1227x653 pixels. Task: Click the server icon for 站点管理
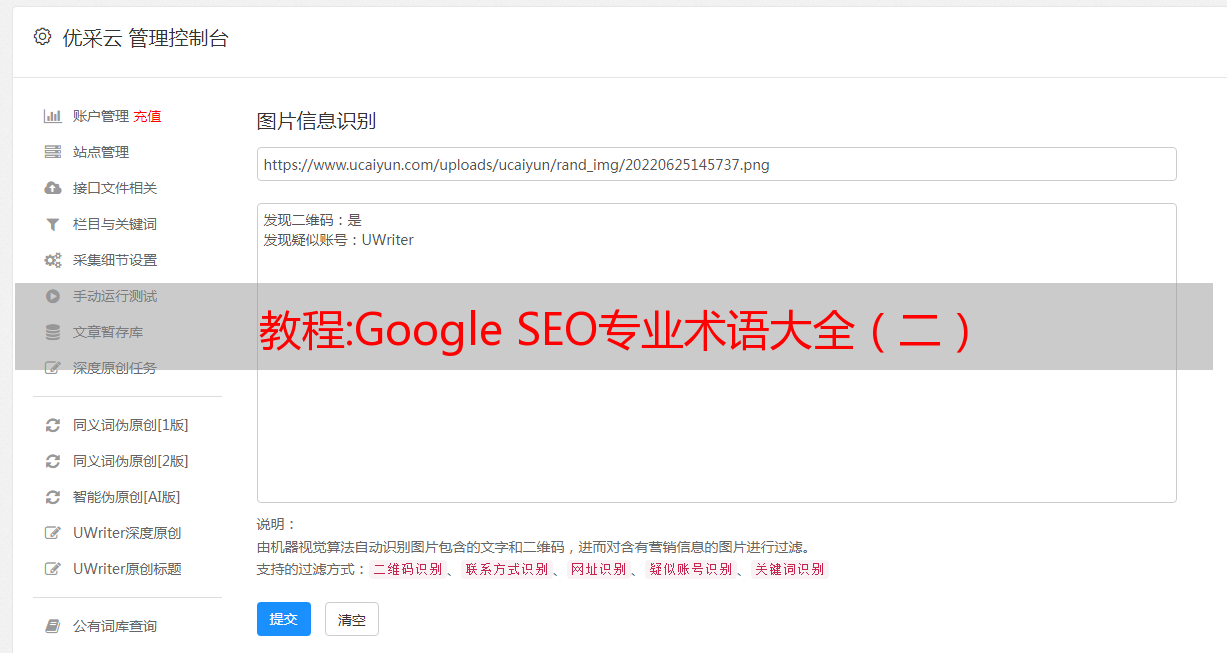[x=53, y=152]
